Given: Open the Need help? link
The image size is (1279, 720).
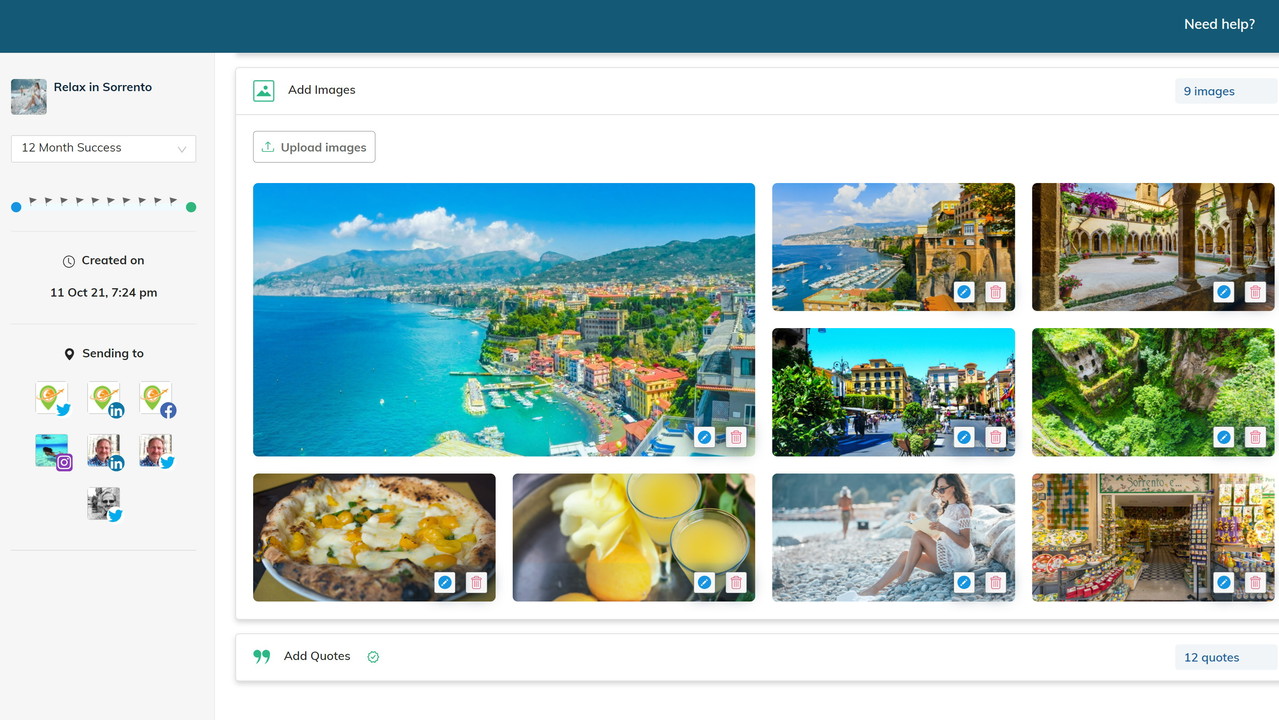Looking at the screenshot, I should [x=1218, y=24].
